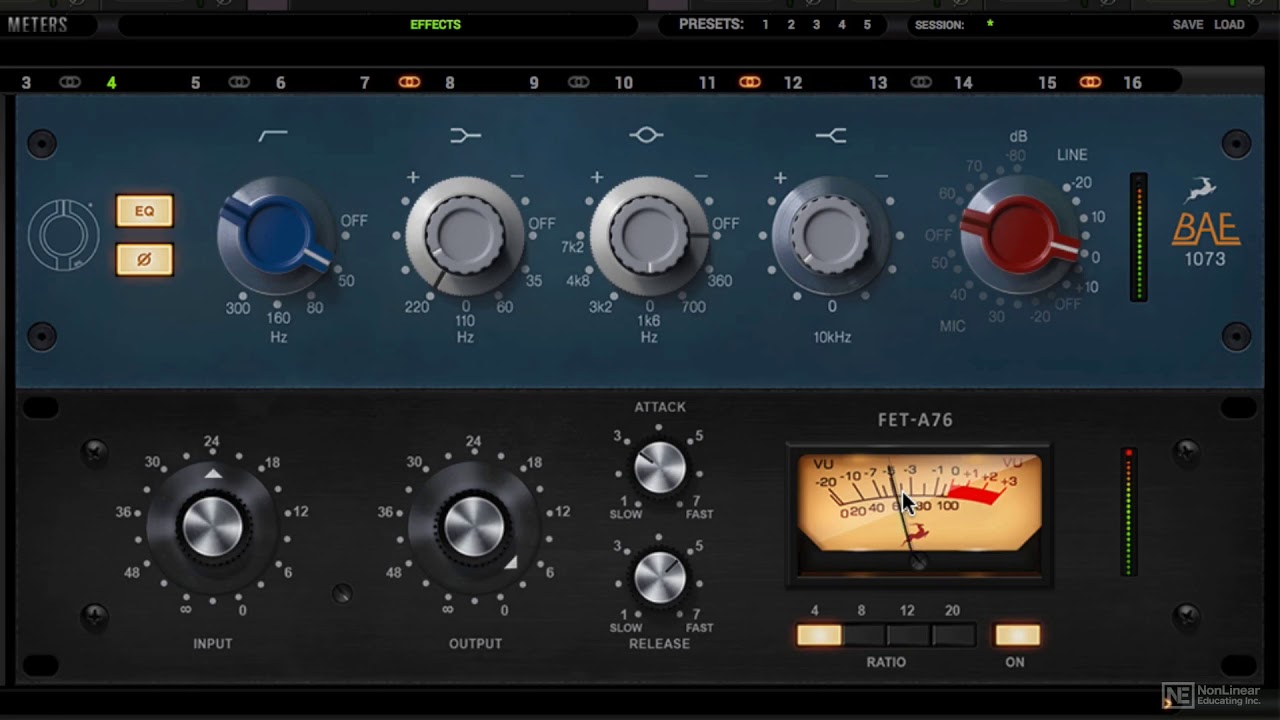Click the session asterisk indicator

pyautogui.click(x=990, y=25)
